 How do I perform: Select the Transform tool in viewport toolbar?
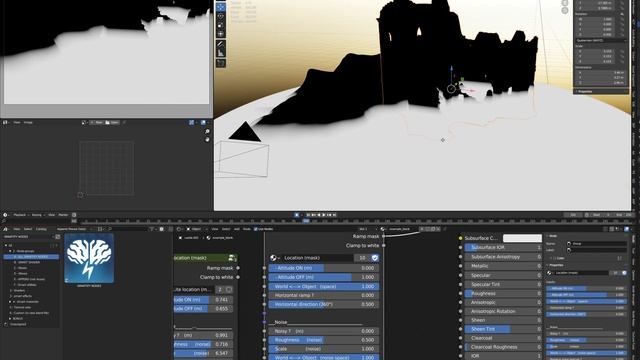pos(221,34)
